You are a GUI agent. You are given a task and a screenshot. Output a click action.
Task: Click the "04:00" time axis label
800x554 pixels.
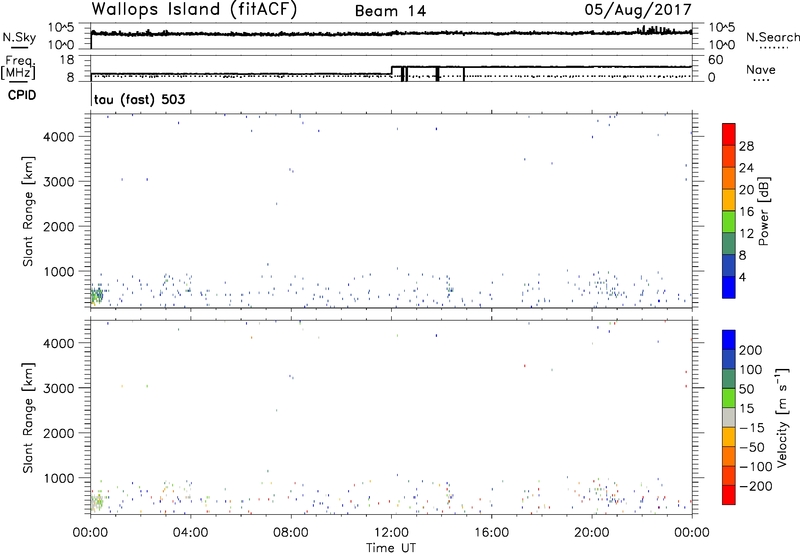pyautogui.click(x=190, y=533)
